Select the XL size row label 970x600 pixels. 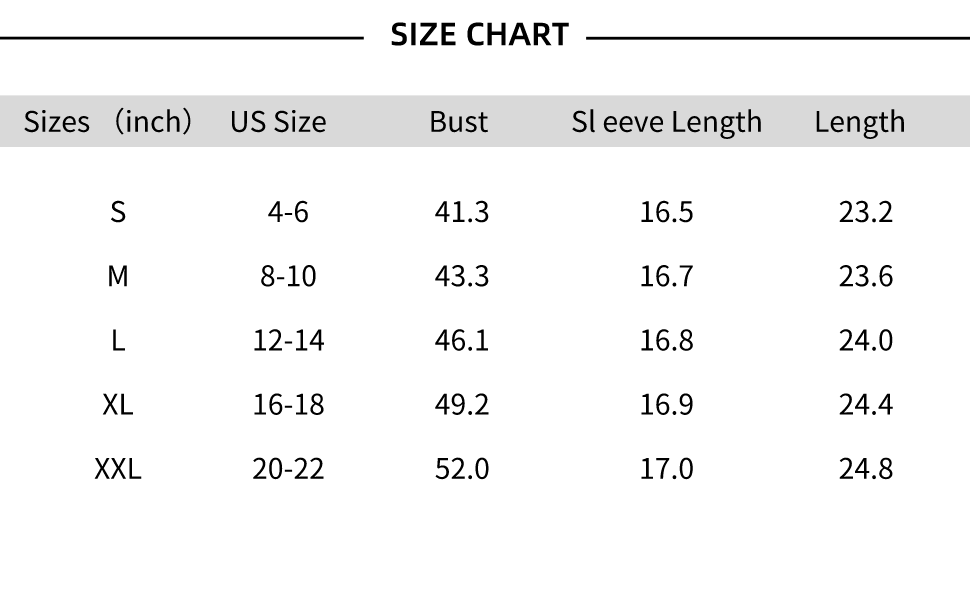118,404
